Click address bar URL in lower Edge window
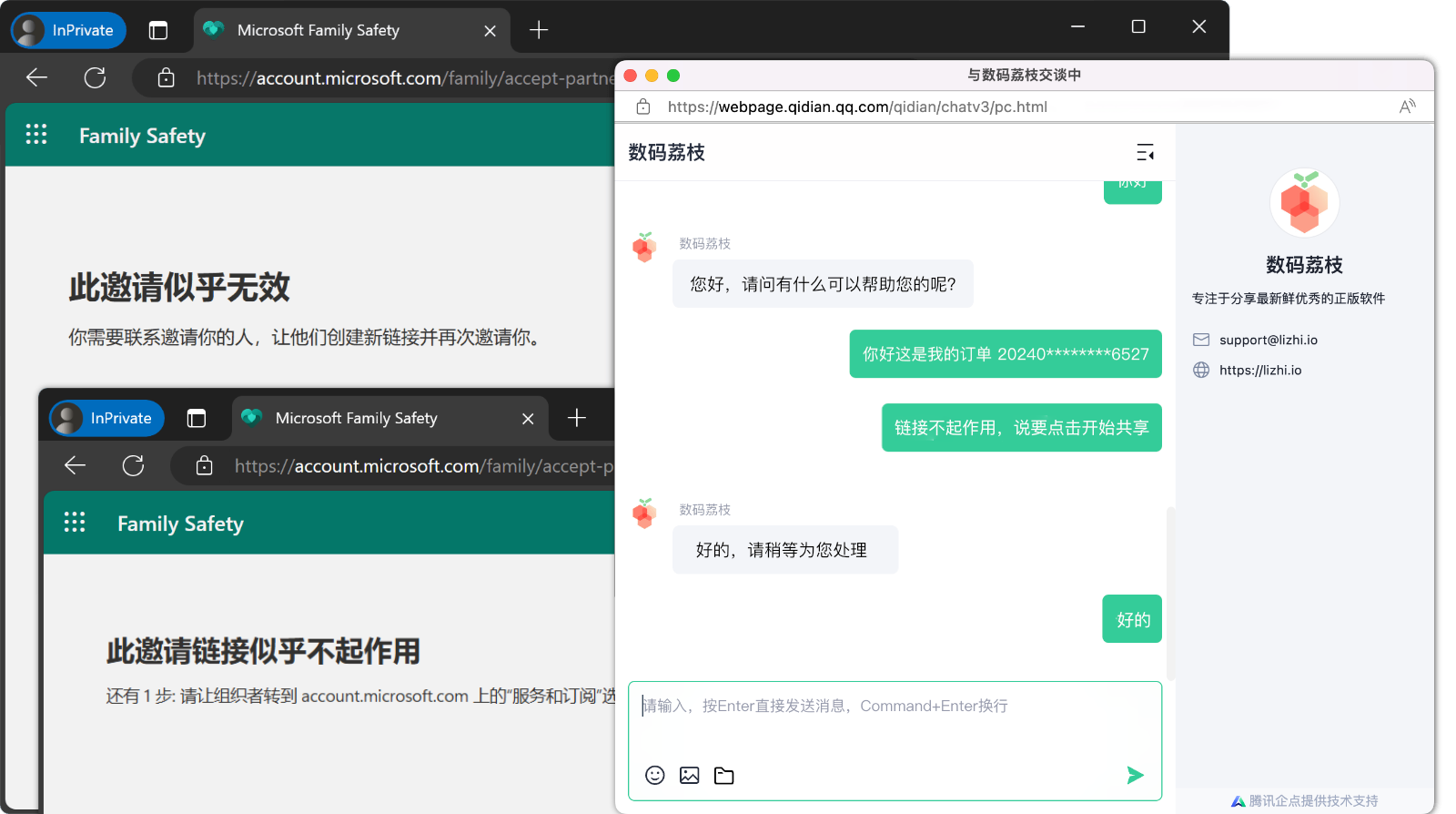The image size is (1456, 814). coord(424,466)
